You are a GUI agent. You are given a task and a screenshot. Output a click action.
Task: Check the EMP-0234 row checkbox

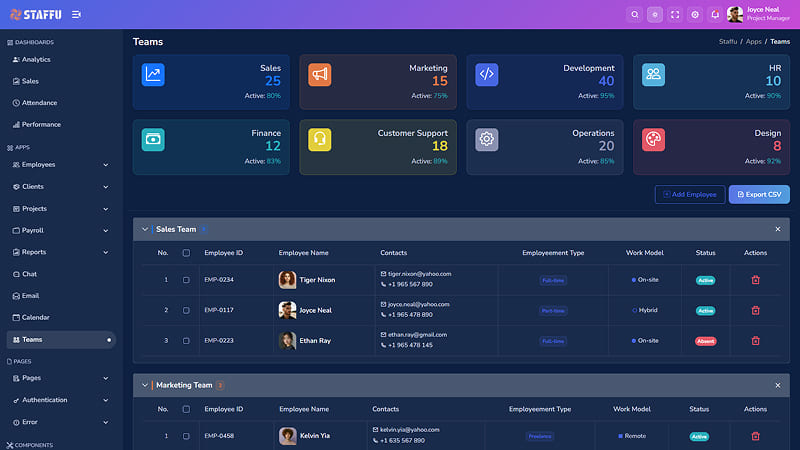tap(186, 280)
